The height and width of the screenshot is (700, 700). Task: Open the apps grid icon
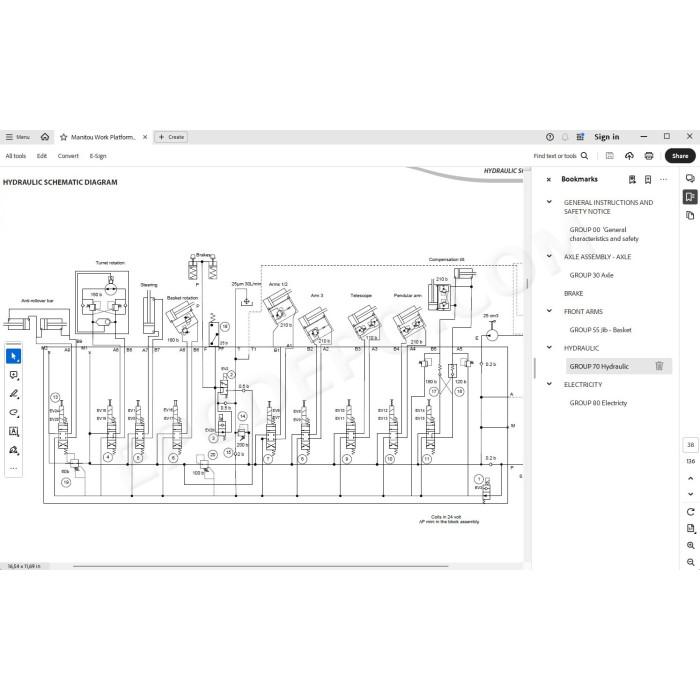580,137
